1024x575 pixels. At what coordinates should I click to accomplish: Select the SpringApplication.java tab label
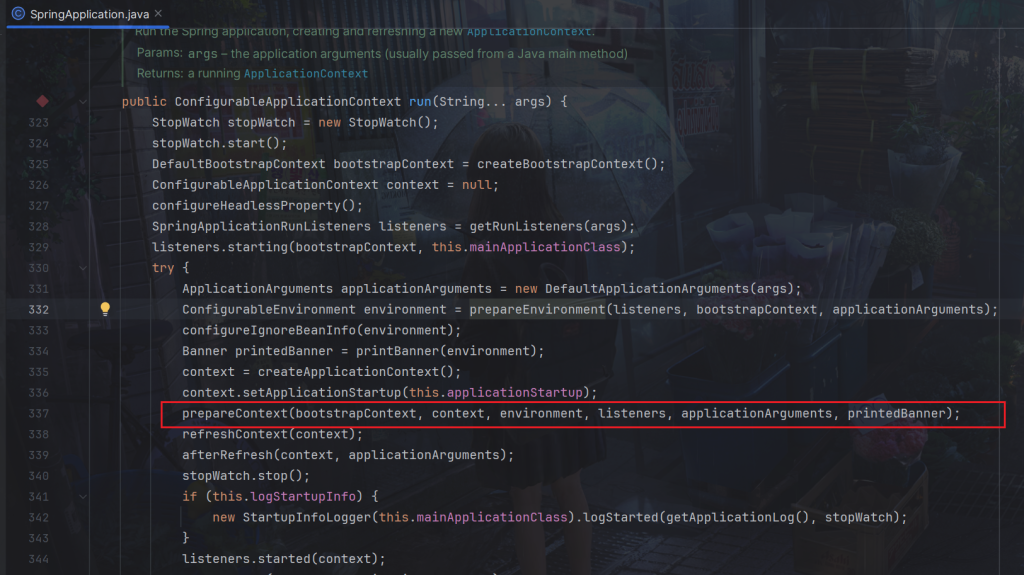point(90,14)
